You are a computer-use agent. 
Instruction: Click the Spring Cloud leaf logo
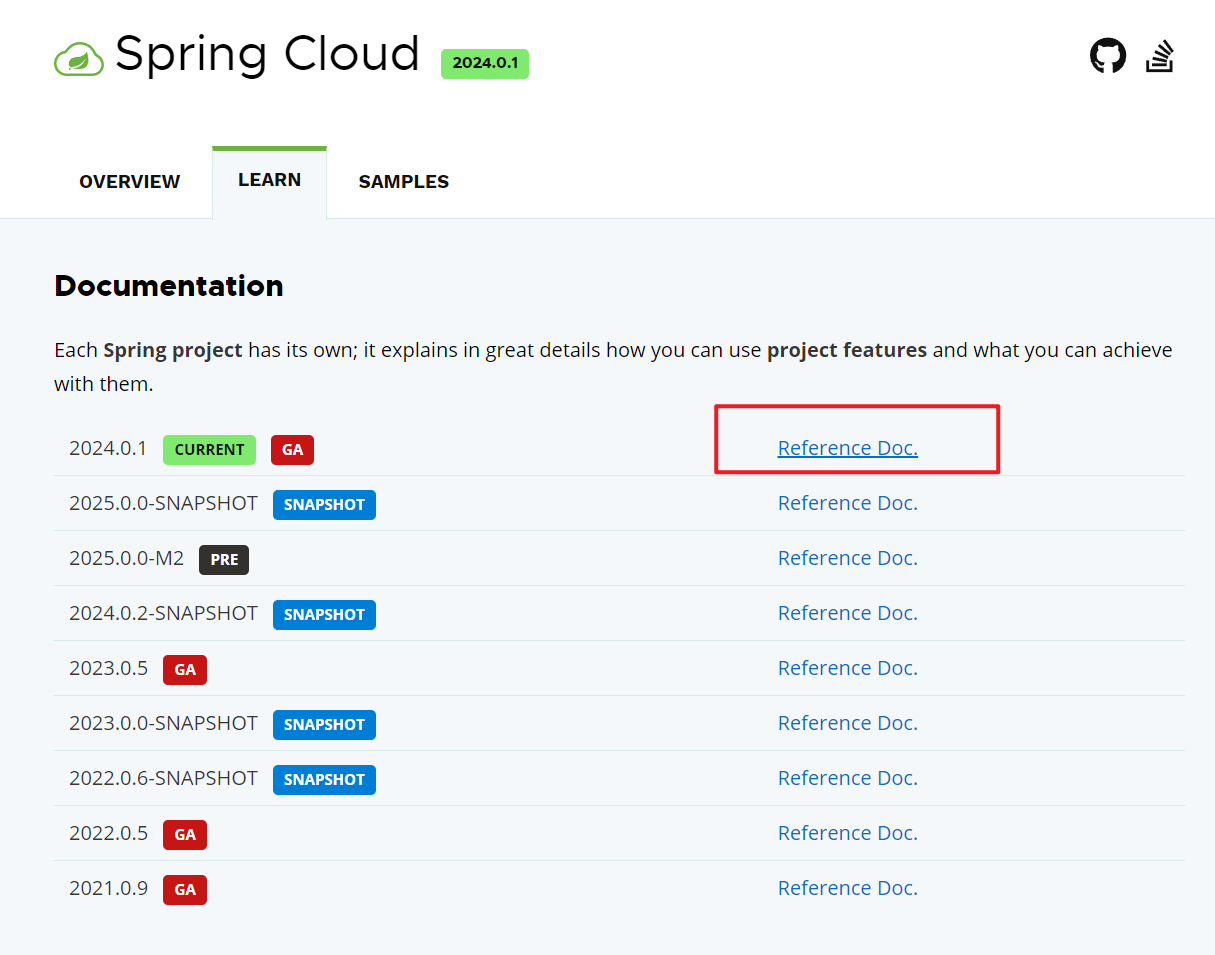[79, 60]
